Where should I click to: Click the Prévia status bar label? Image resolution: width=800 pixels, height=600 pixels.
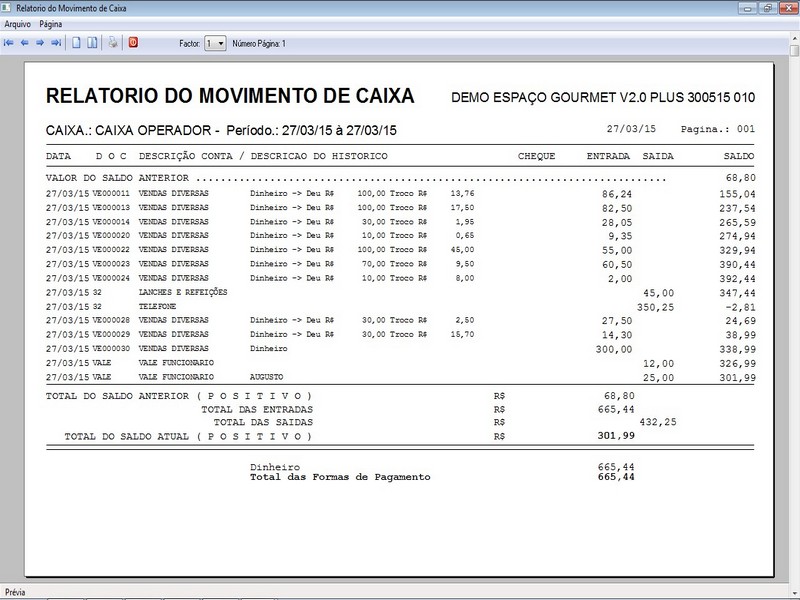click(x=15, y=592)
